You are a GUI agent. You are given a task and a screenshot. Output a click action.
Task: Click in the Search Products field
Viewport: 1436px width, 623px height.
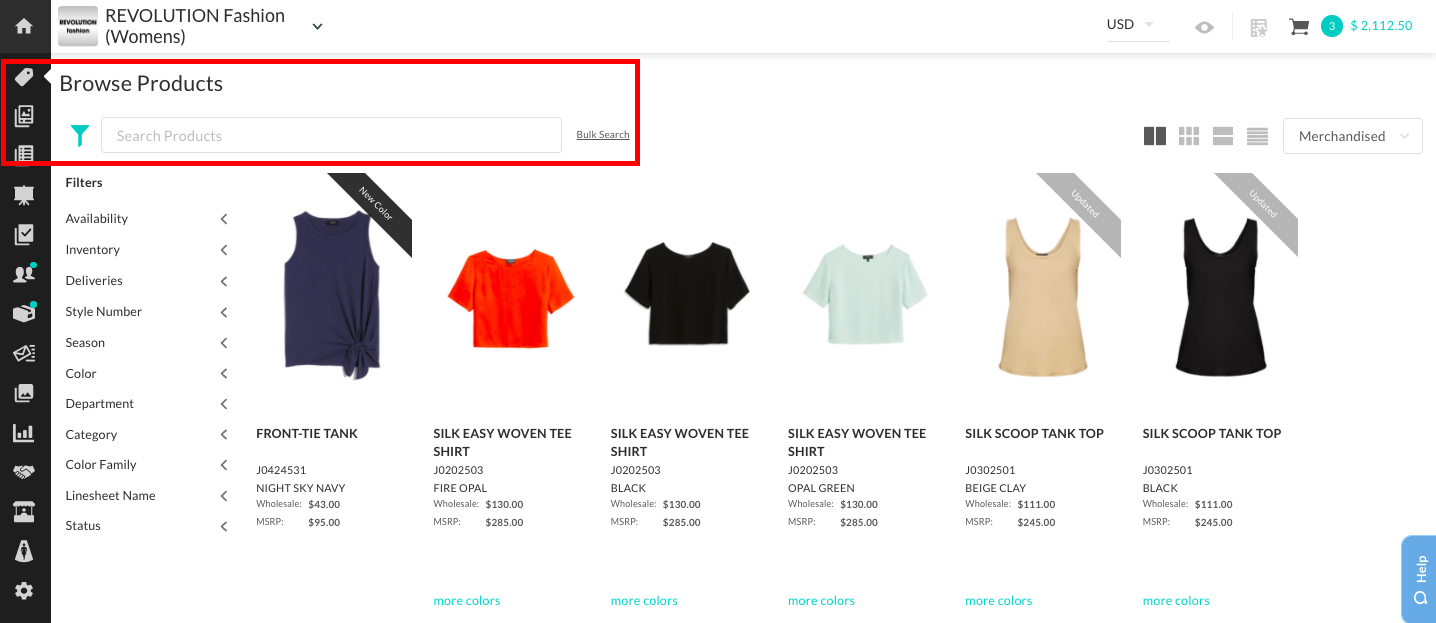(x=331, y=136)
